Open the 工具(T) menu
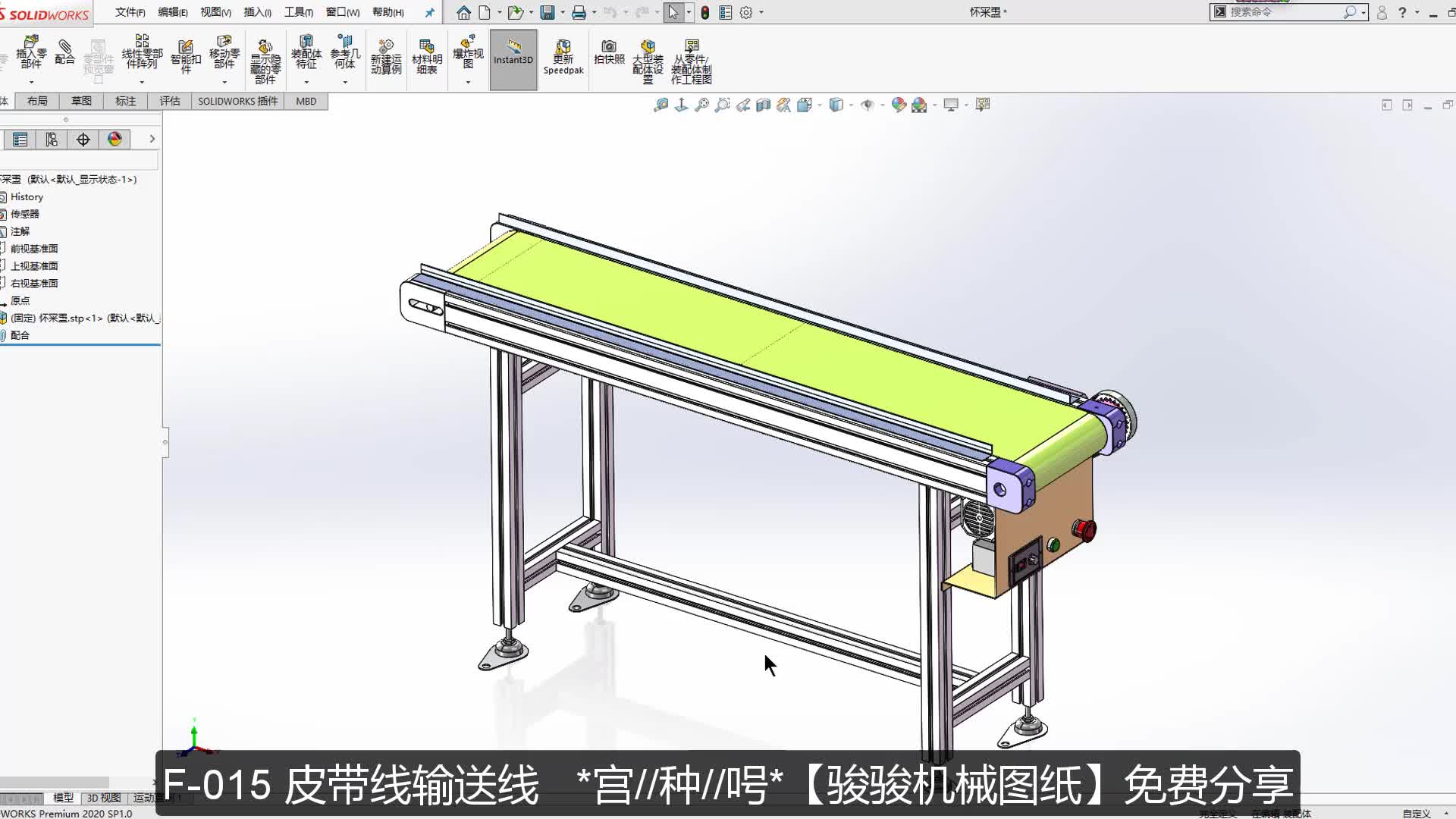The width and height of the screenshot is (1456, 819). (299, 12)
